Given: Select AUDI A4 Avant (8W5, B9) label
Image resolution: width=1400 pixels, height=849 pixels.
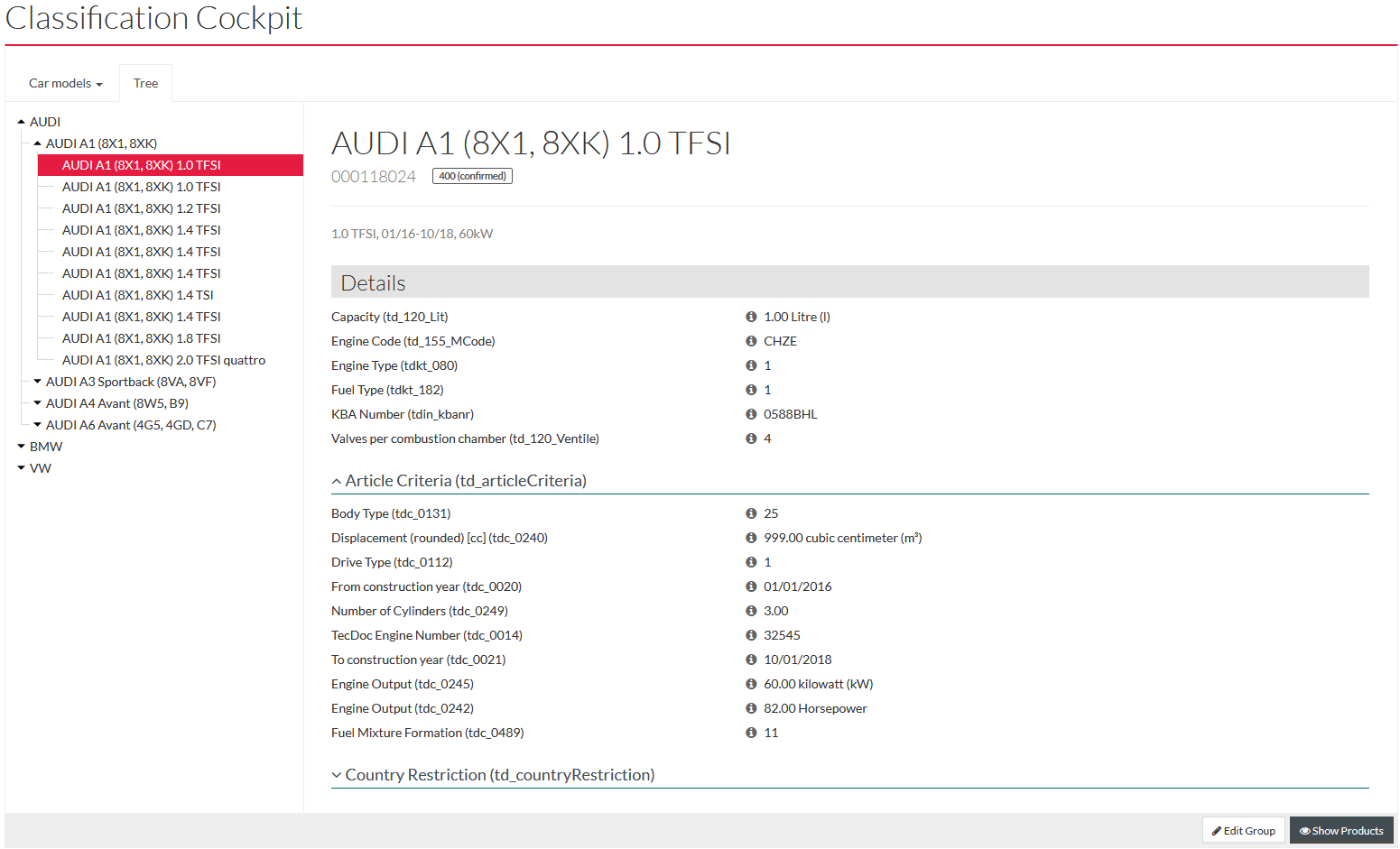Looking at the screenshot, I should [117, 403].
